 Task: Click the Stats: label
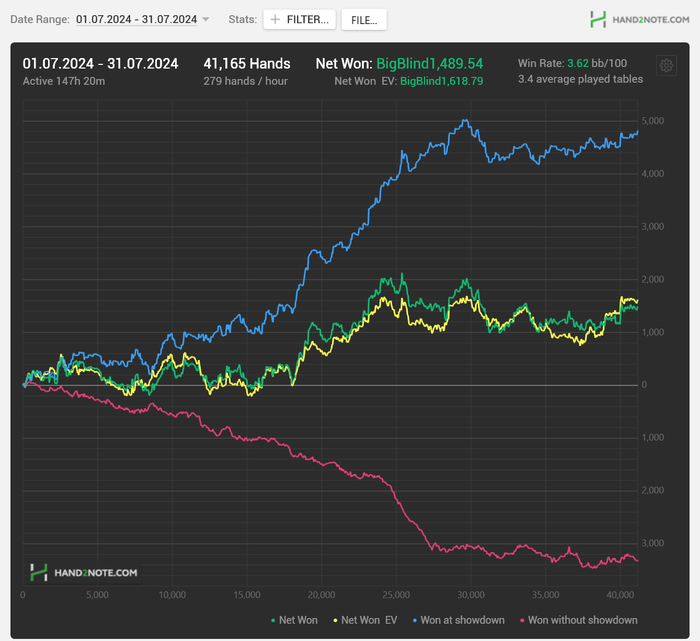coord(242,19)
